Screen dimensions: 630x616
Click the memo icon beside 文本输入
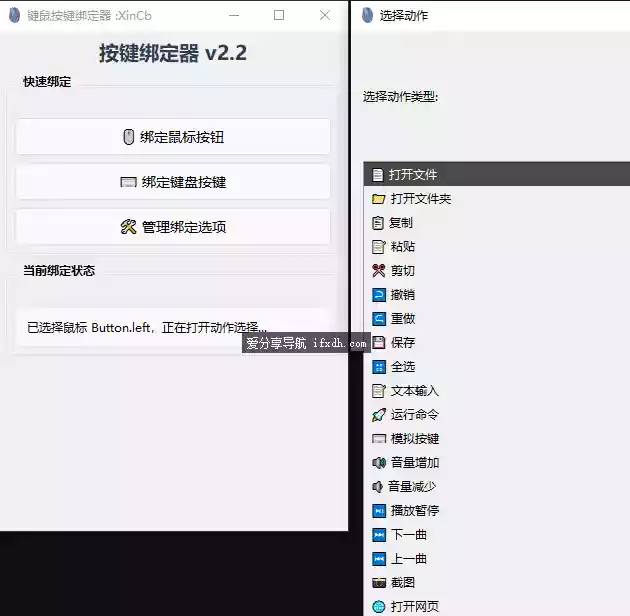coord(378,391)
